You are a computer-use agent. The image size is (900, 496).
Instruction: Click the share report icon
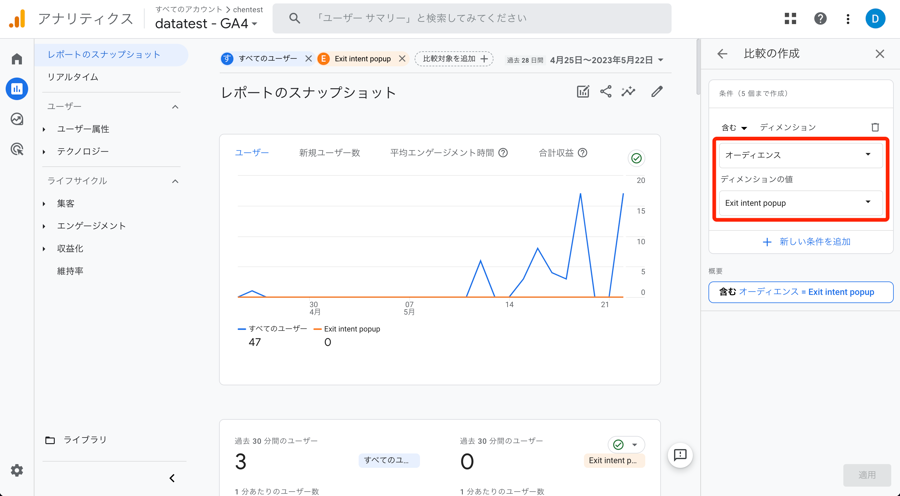[606, 92]
